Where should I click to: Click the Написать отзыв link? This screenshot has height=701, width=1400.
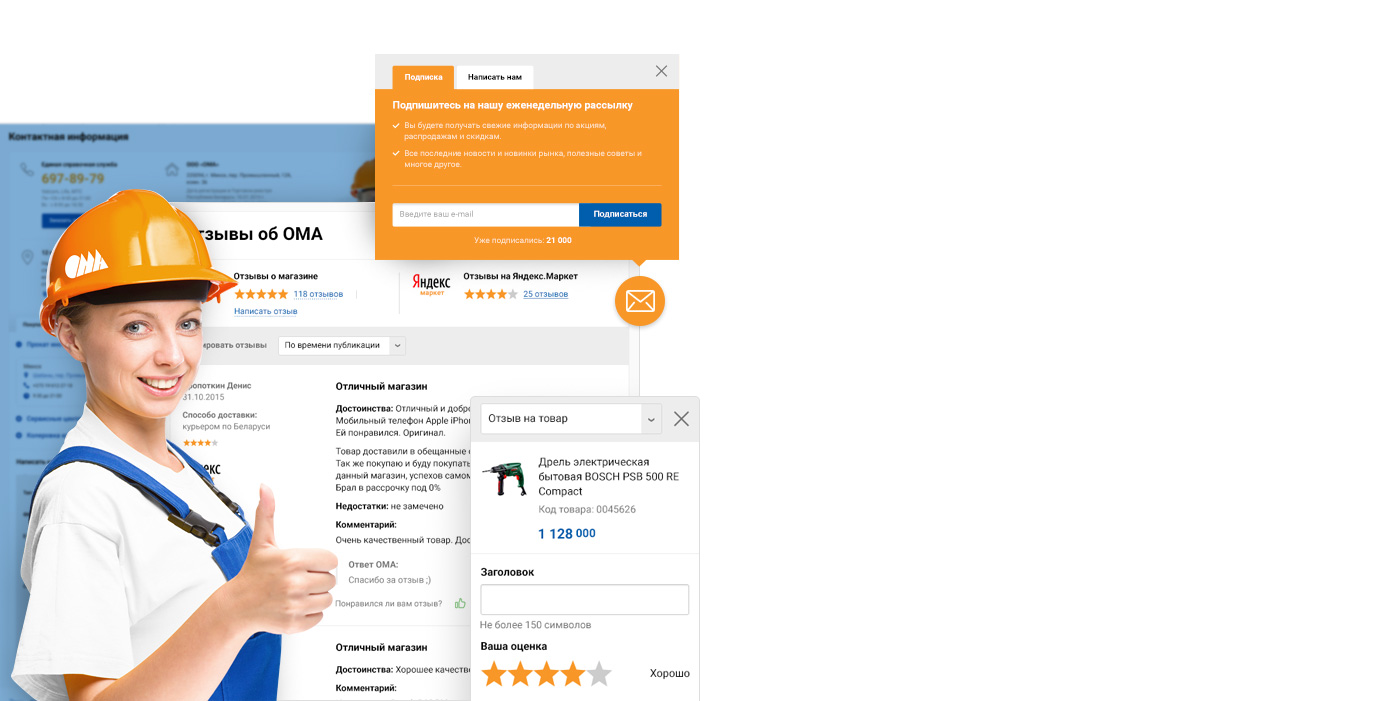point(266,311)
